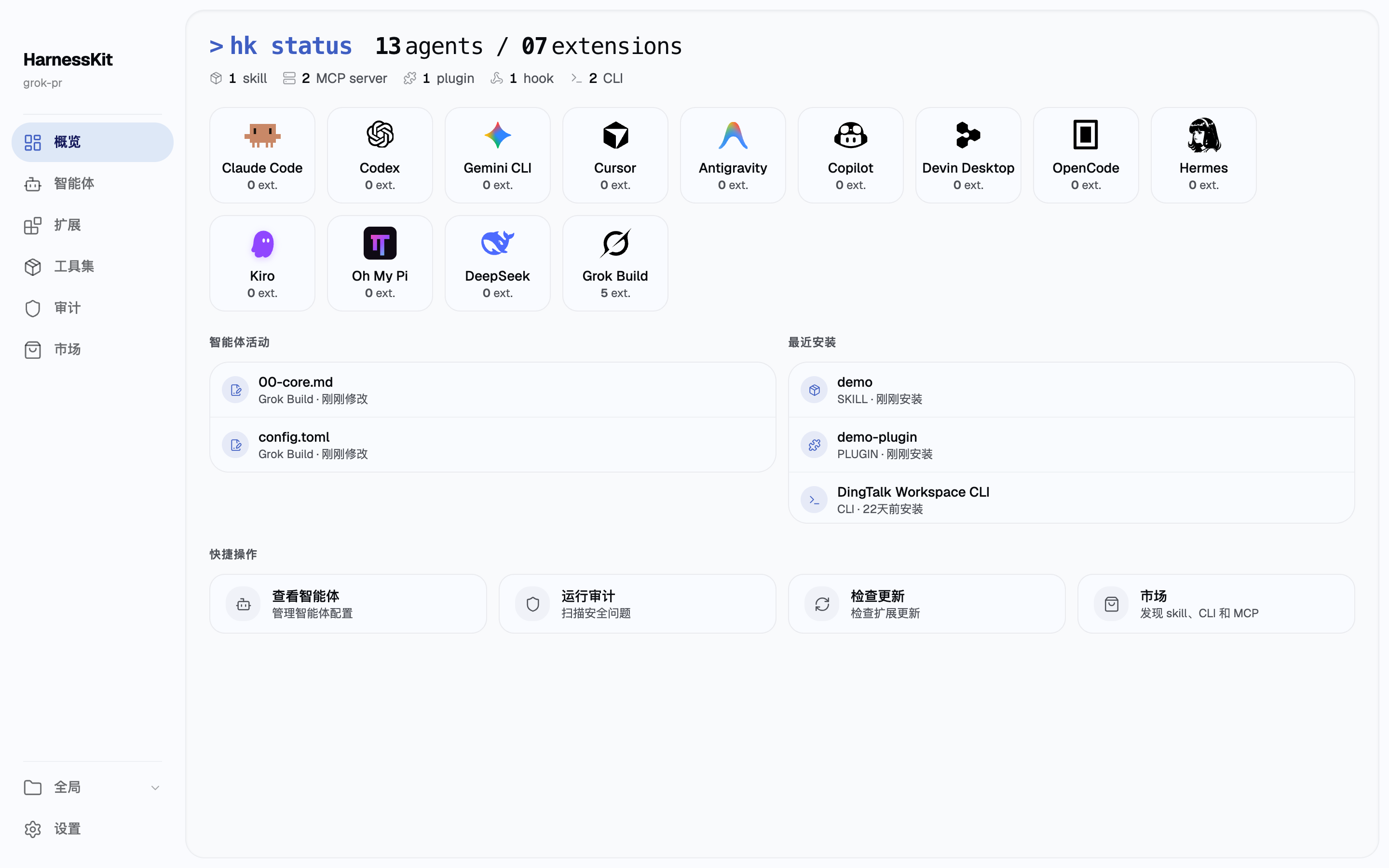Navigate to the 审计 audit page
The height and width of the screenshot is (868, 1389).
pyautogui.click(x=93, y=308)
